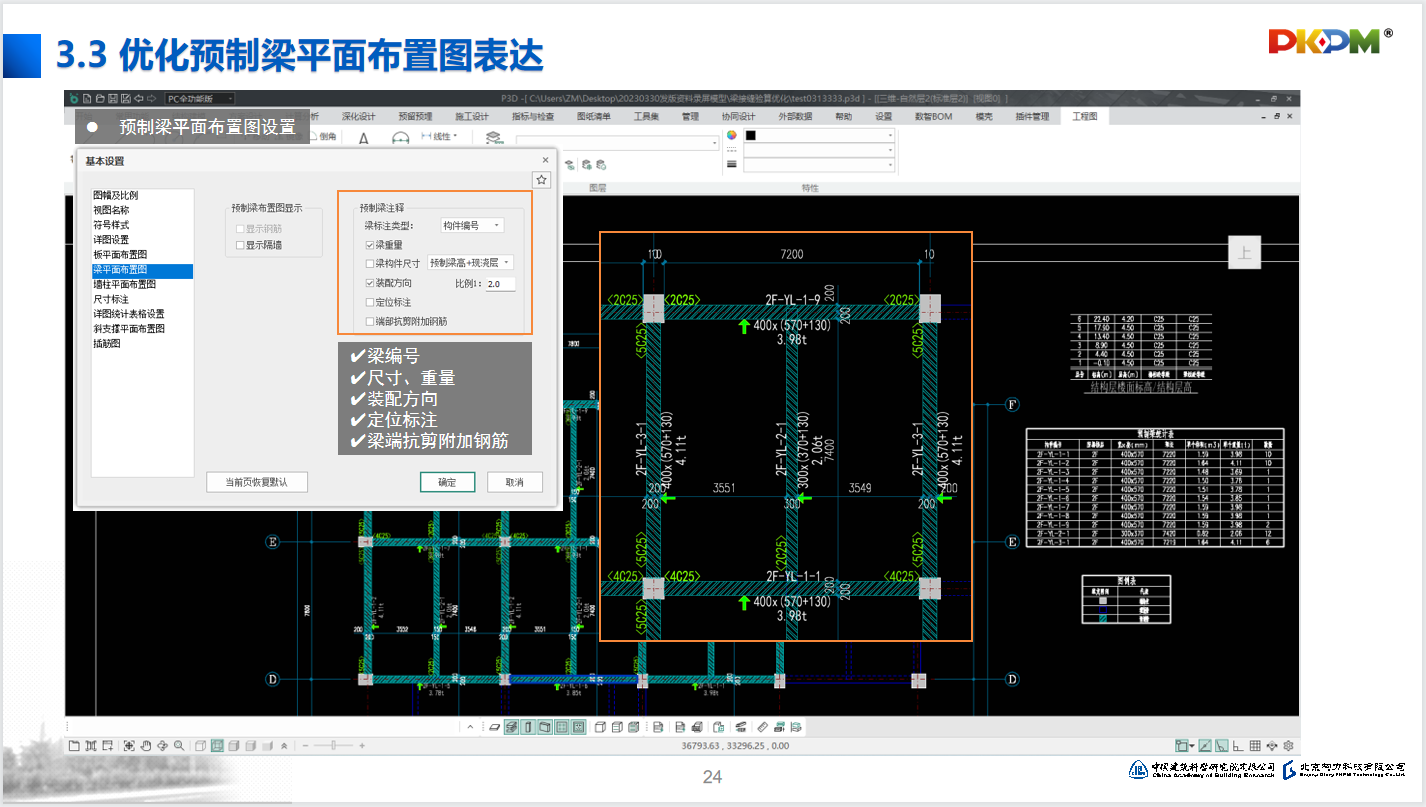Open the PC version selector dropdown
Screen dimensions: 1426x807
click(199, 98)
